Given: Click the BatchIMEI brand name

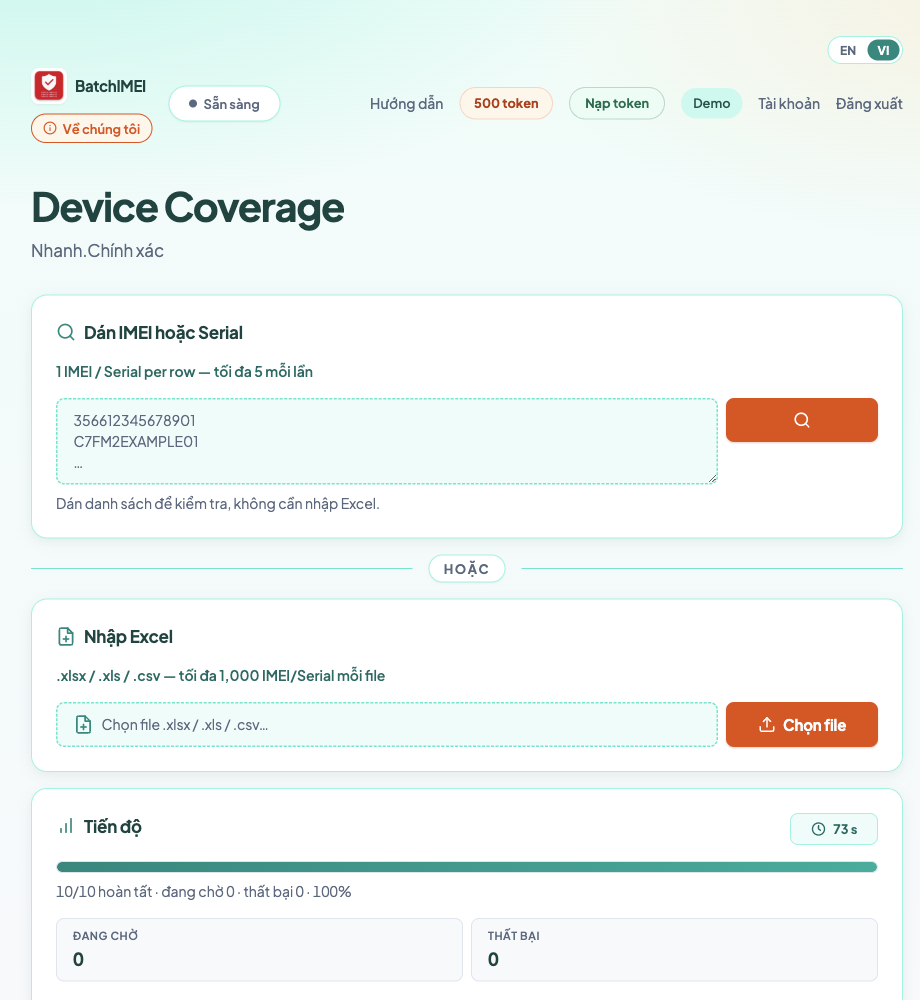Looking at the screenshot, I should pos(110,86).
